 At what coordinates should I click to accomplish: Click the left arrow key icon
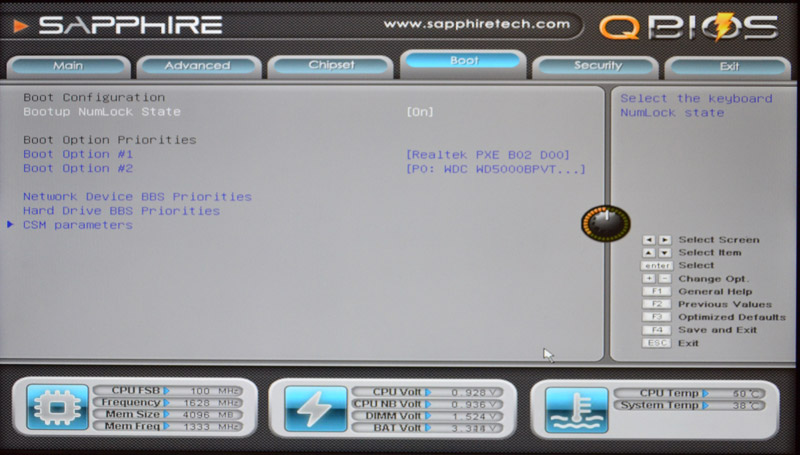tap(648, 240)
